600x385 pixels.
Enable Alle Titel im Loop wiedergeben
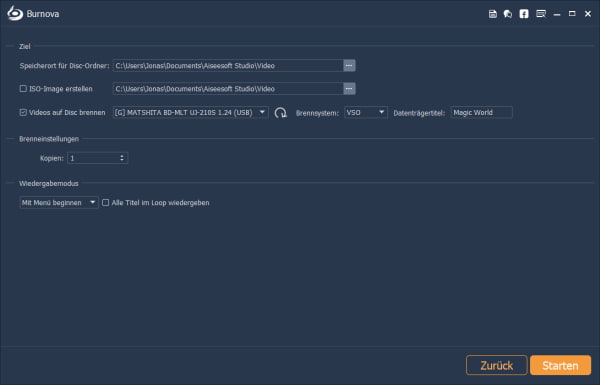pyautogui.click(x=106, y=202)
